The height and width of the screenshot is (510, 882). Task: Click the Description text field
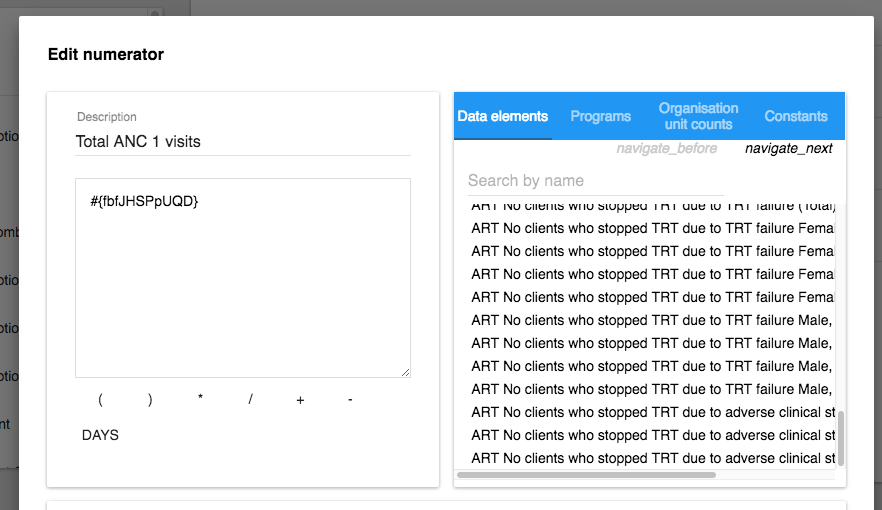click(242, 142)
